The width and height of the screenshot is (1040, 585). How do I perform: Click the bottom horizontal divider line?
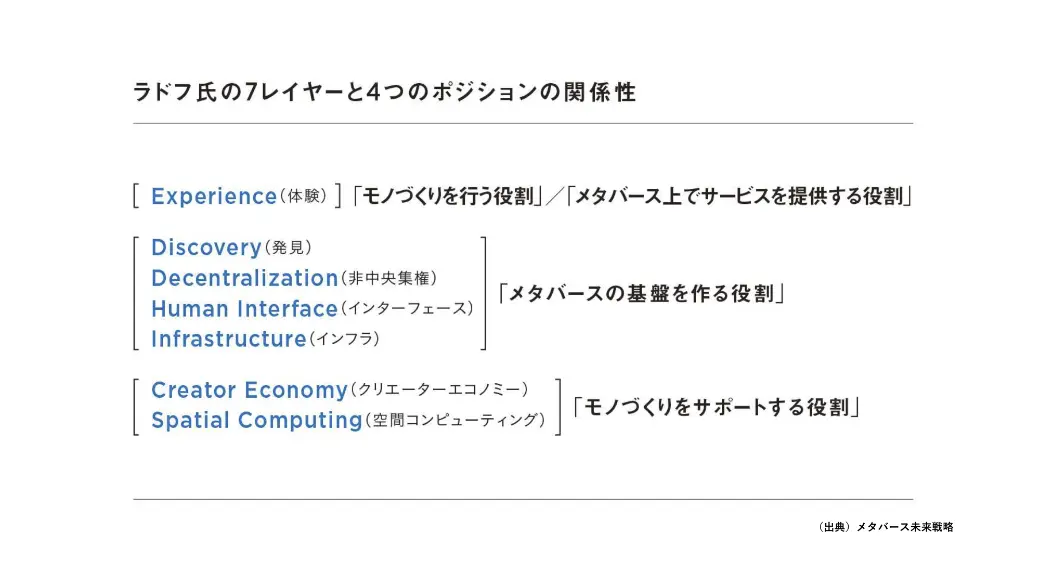click(523, 499)
